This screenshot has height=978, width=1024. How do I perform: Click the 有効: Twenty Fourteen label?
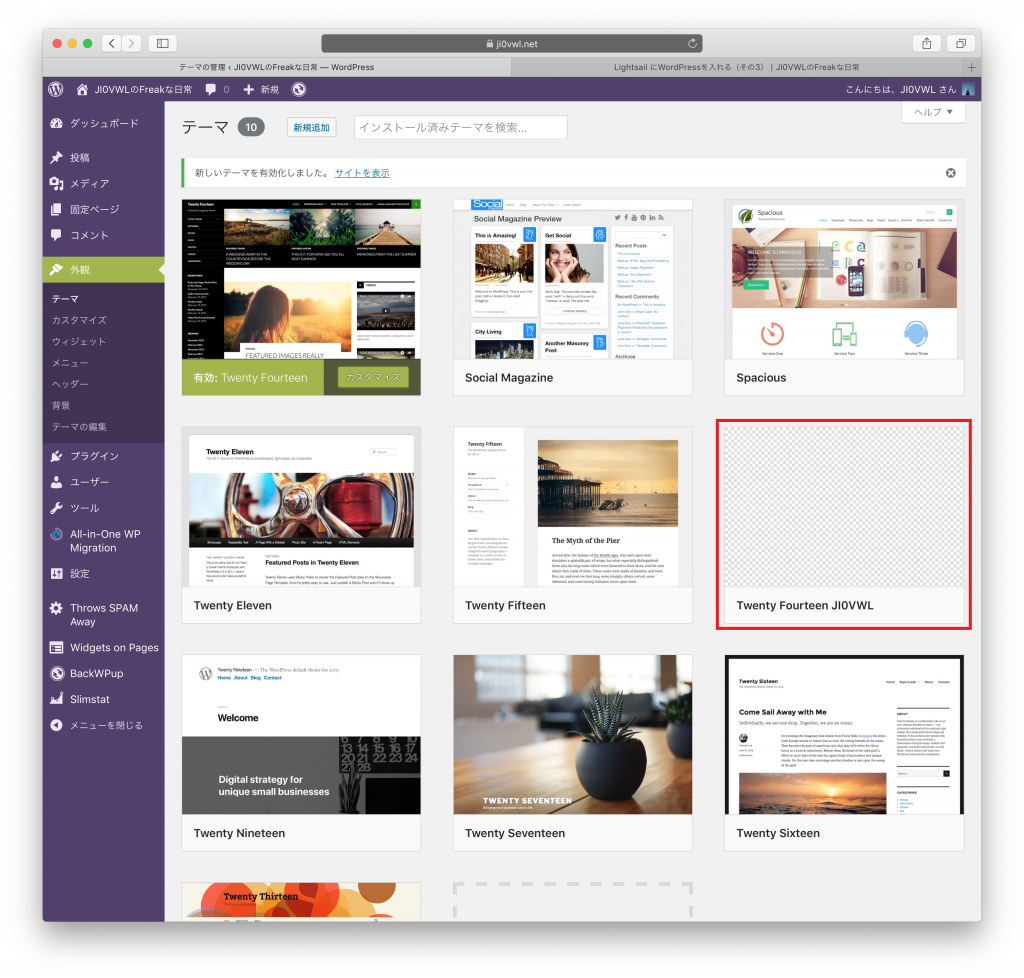(x=250, y=377)
